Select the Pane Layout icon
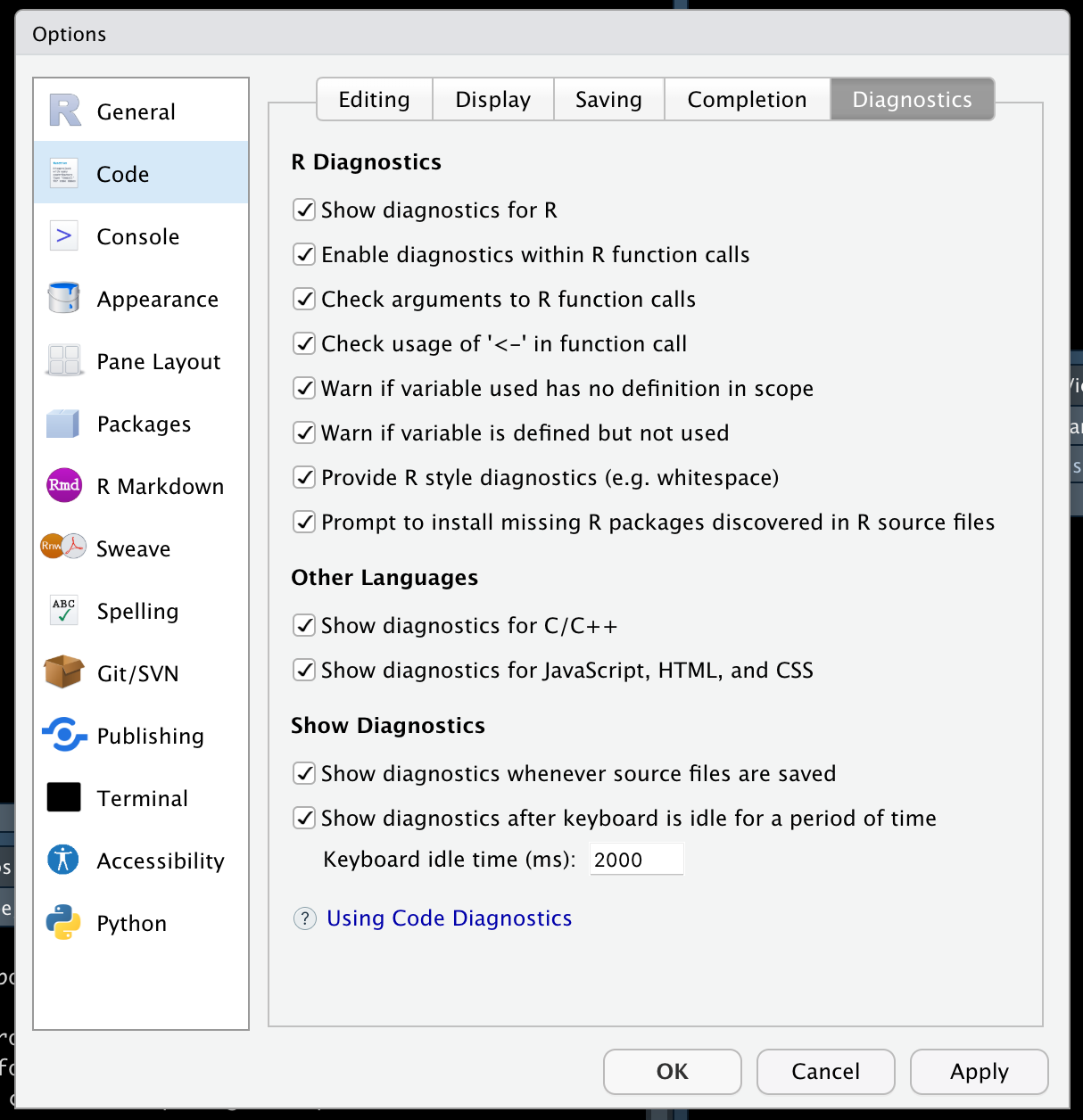 coord(62,360)
